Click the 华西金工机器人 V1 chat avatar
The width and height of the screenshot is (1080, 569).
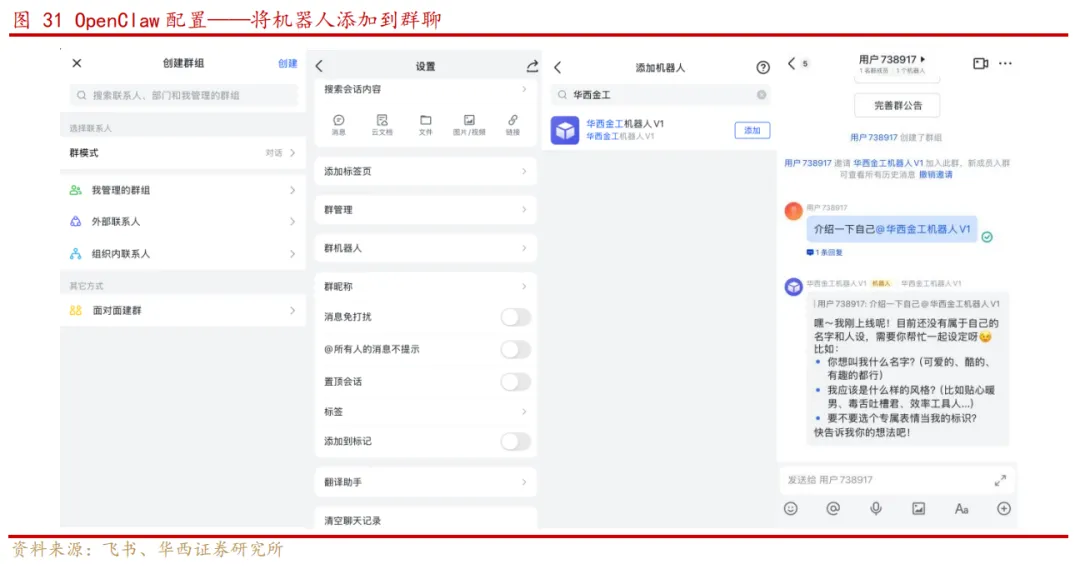[x=793, y=287]
